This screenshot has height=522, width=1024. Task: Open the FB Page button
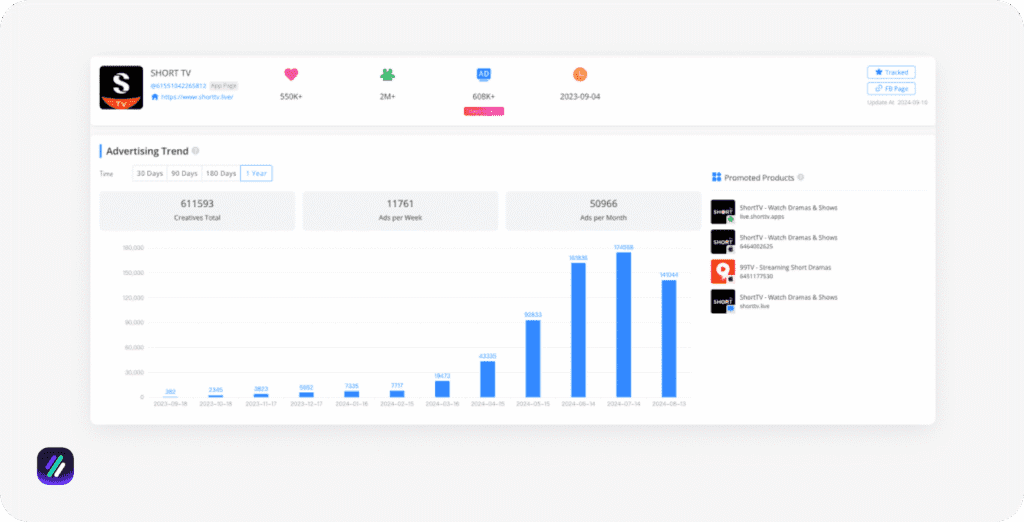pos(891,88)
